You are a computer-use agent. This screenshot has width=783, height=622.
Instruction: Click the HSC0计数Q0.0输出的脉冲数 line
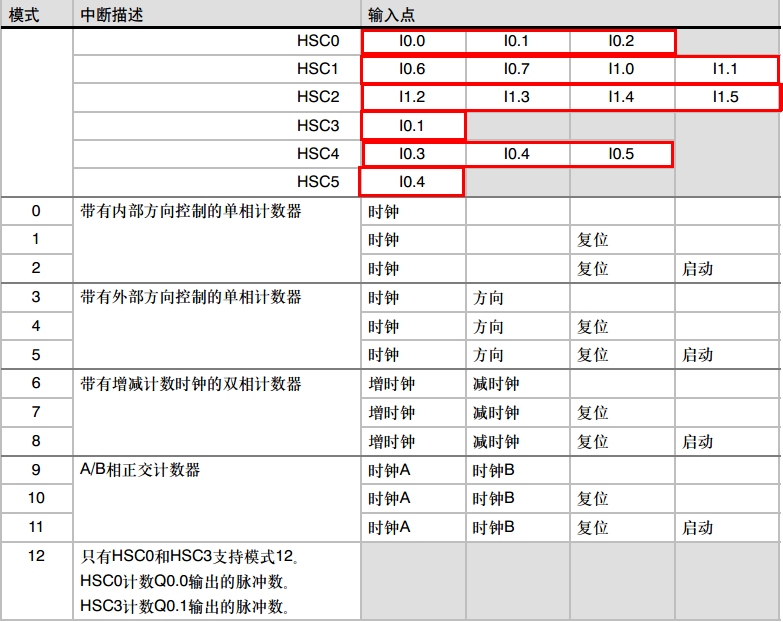click(185, 581)
